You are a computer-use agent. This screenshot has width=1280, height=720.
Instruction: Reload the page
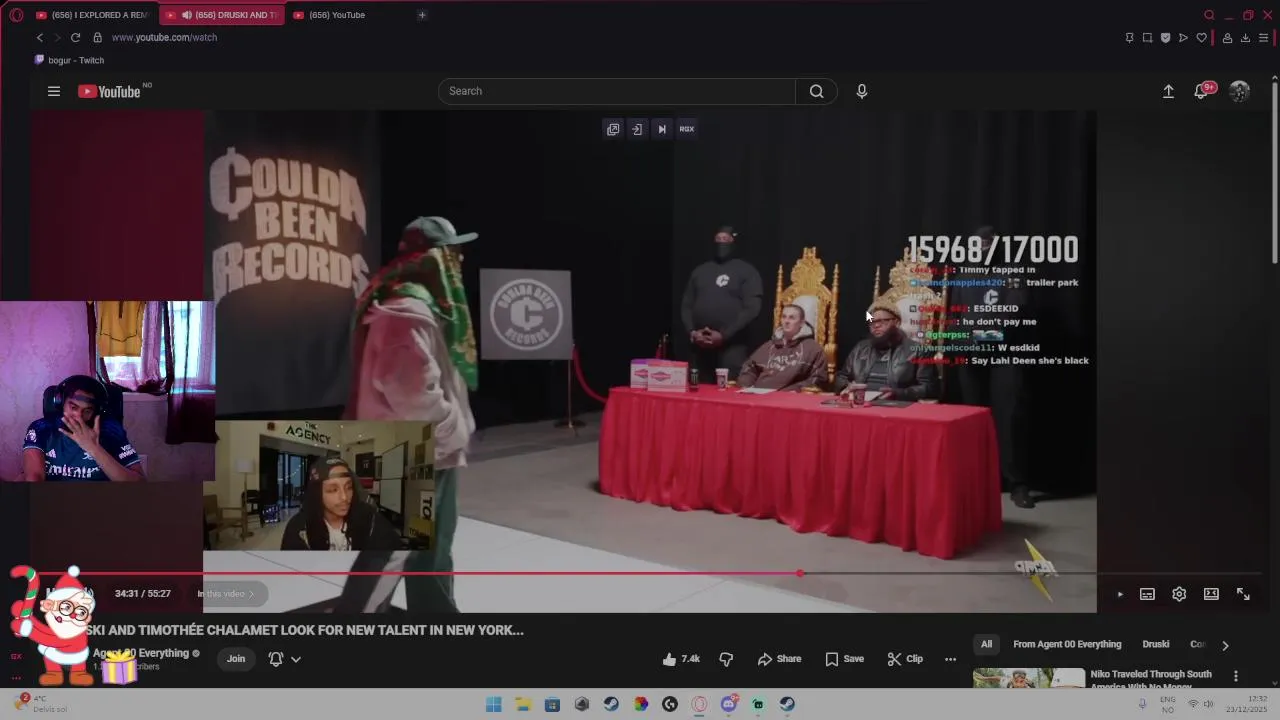[75, 37]
